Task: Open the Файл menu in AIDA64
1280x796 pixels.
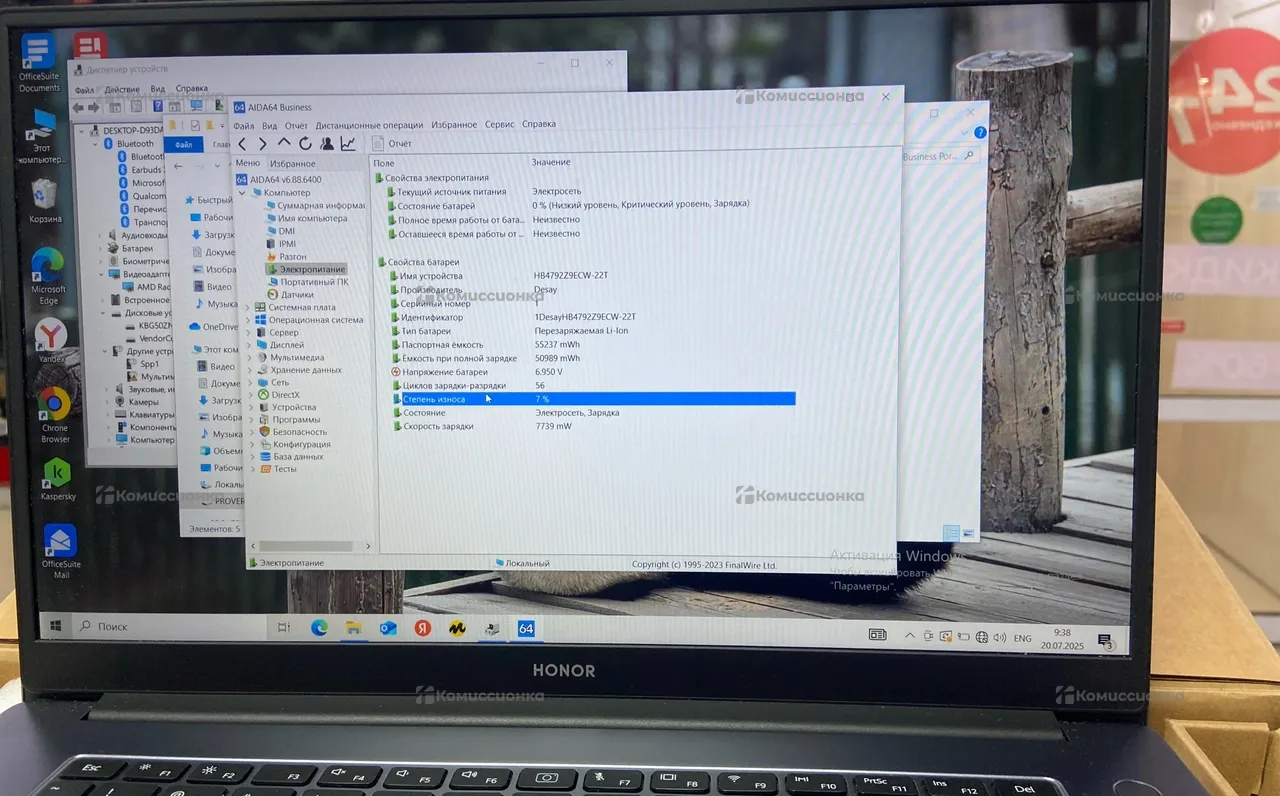Action: pos(244,125)
